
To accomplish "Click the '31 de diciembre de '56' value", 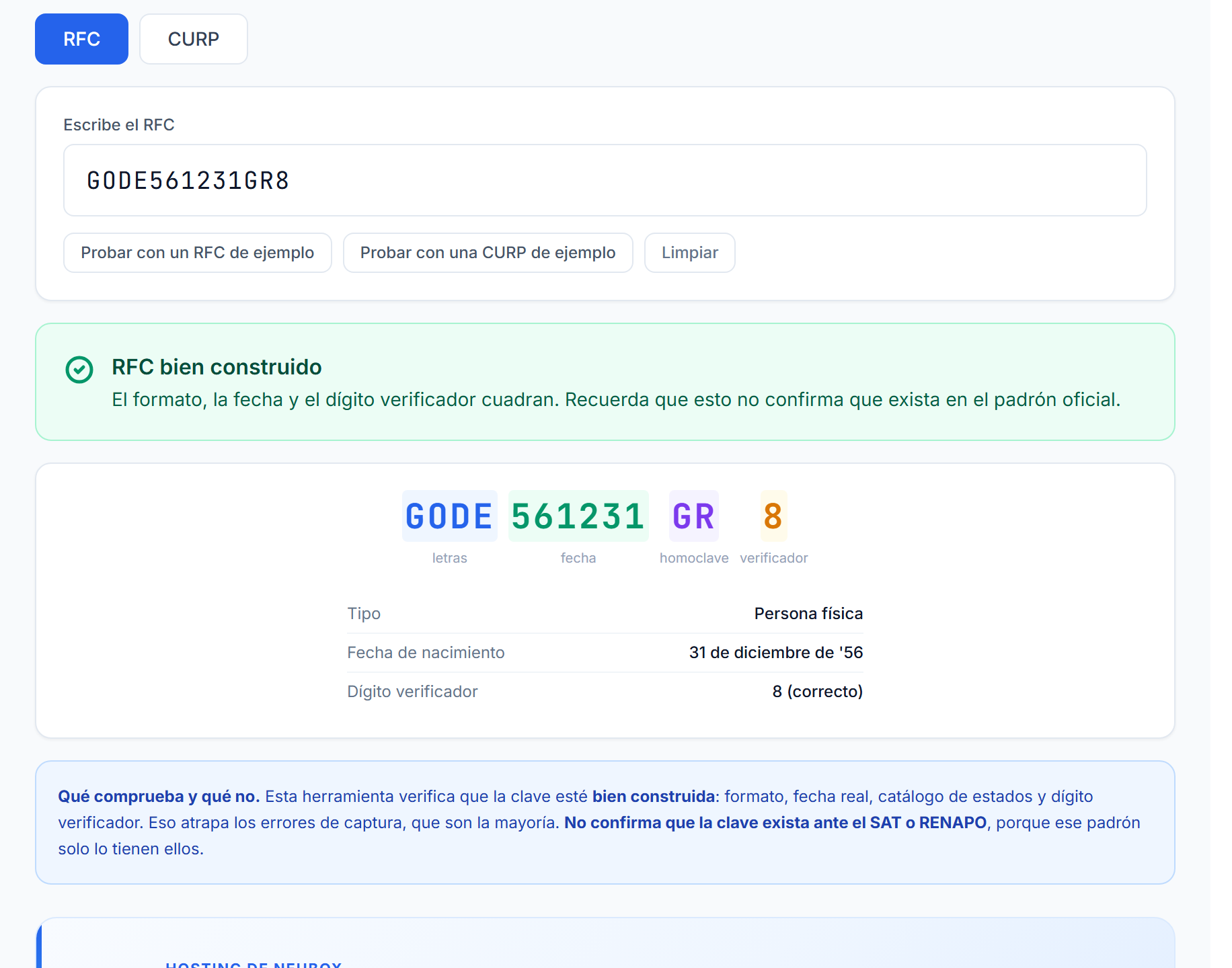I will (776, 653).
